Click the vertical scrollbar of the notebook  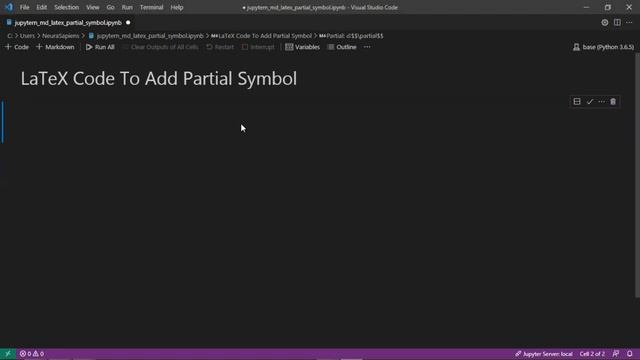click(637, 176)
